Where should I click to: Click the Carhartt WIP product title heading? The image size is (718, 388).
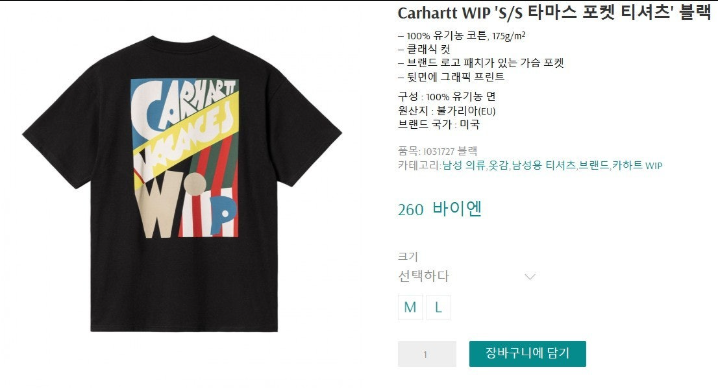(x=554, y=12)
